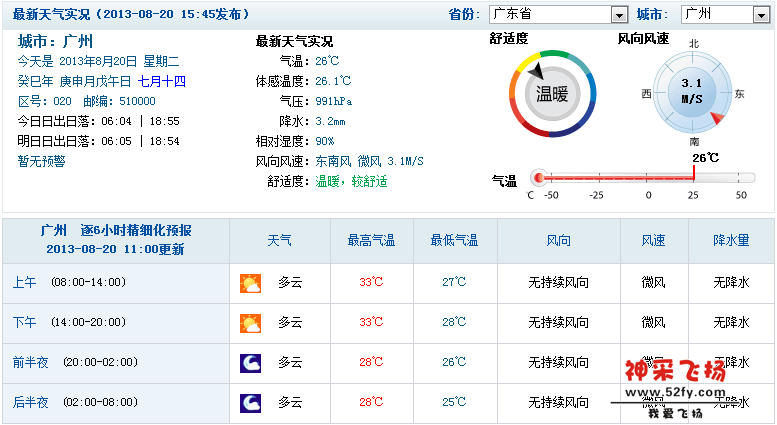Click the 33℃ high temperature in 上午 row

point(371,282)
